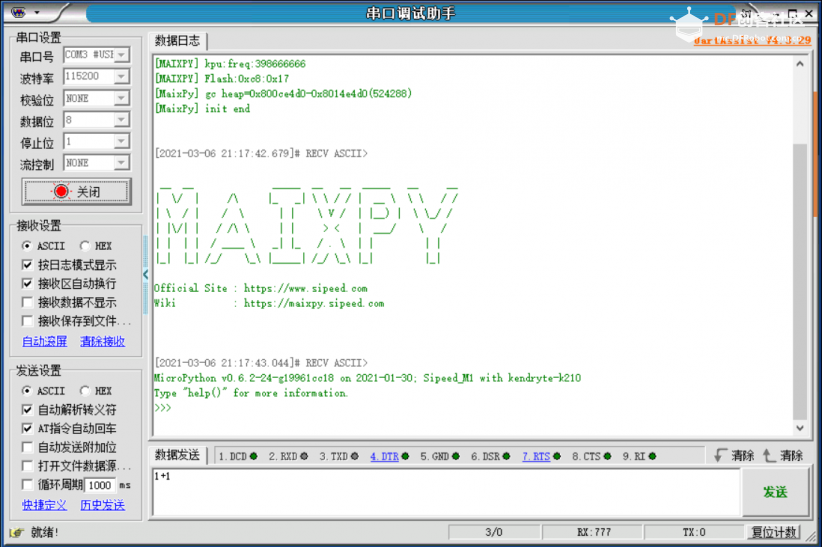Click the RI signal indicator
822x547 pixels.
653,456
